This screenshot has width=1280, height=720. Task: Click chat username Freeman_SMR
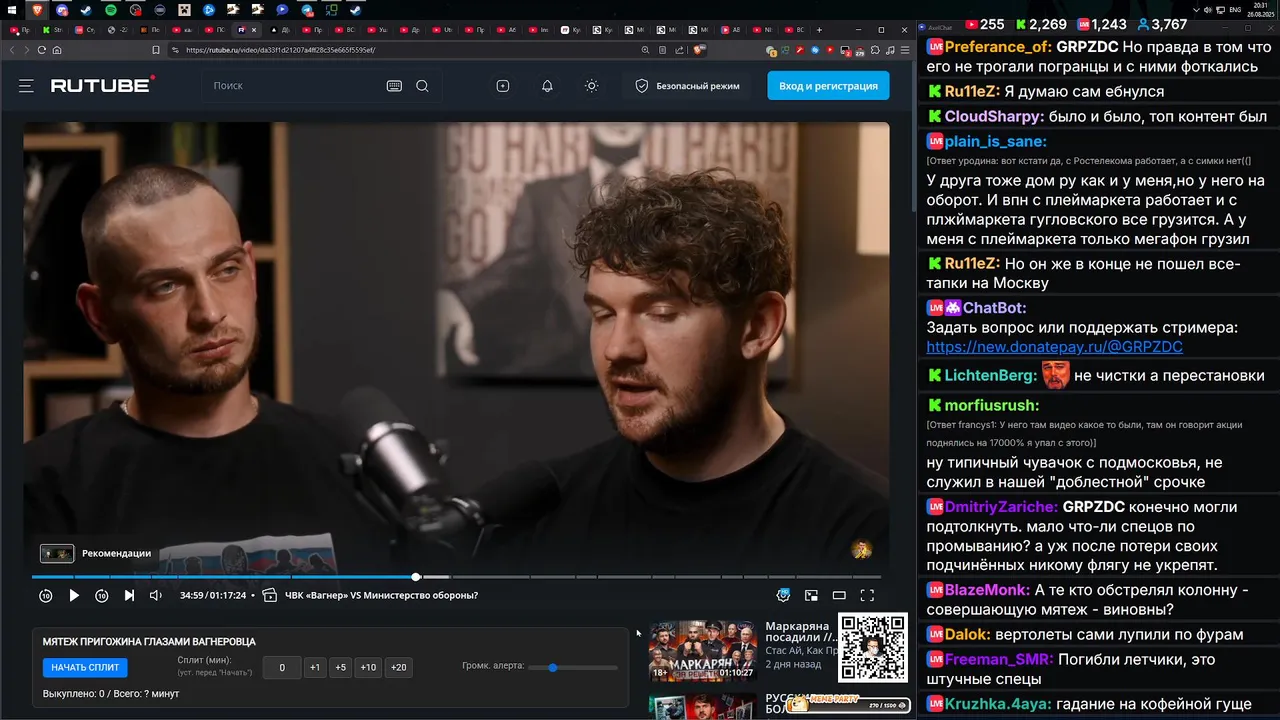click(x=998, y=660)
